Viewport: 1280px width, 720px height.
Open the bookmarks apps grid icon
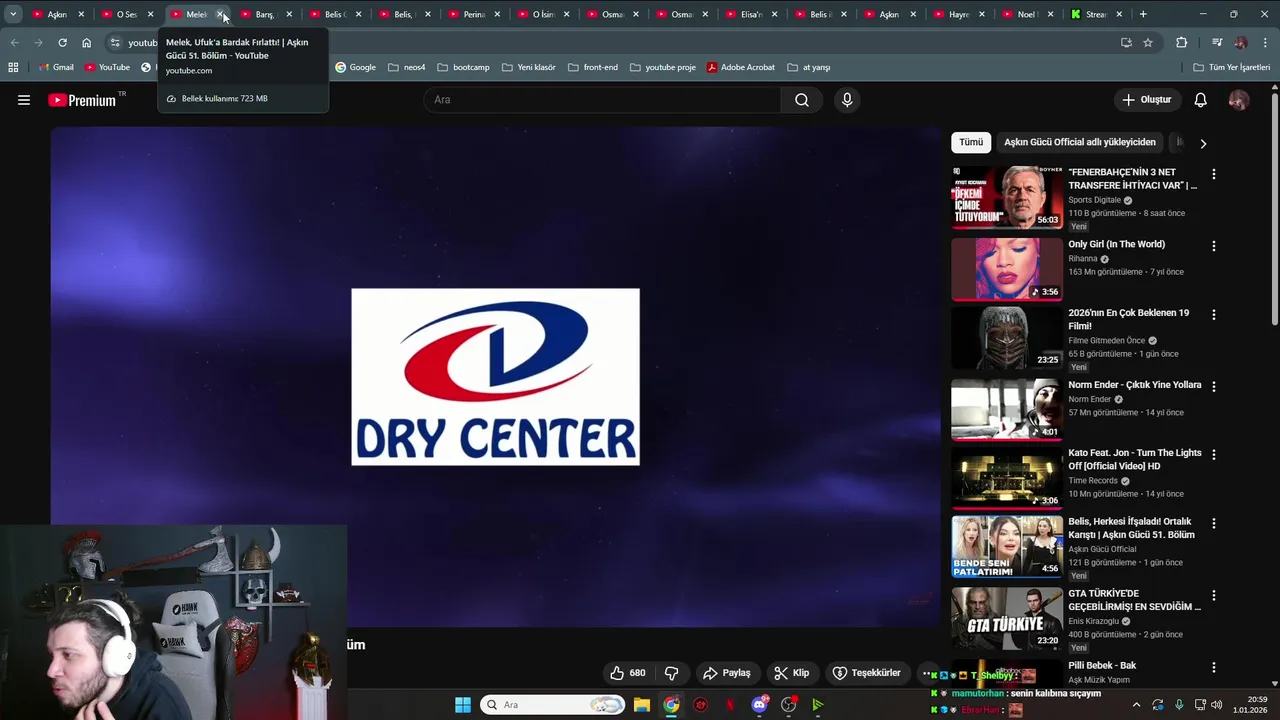pos(13,67)
